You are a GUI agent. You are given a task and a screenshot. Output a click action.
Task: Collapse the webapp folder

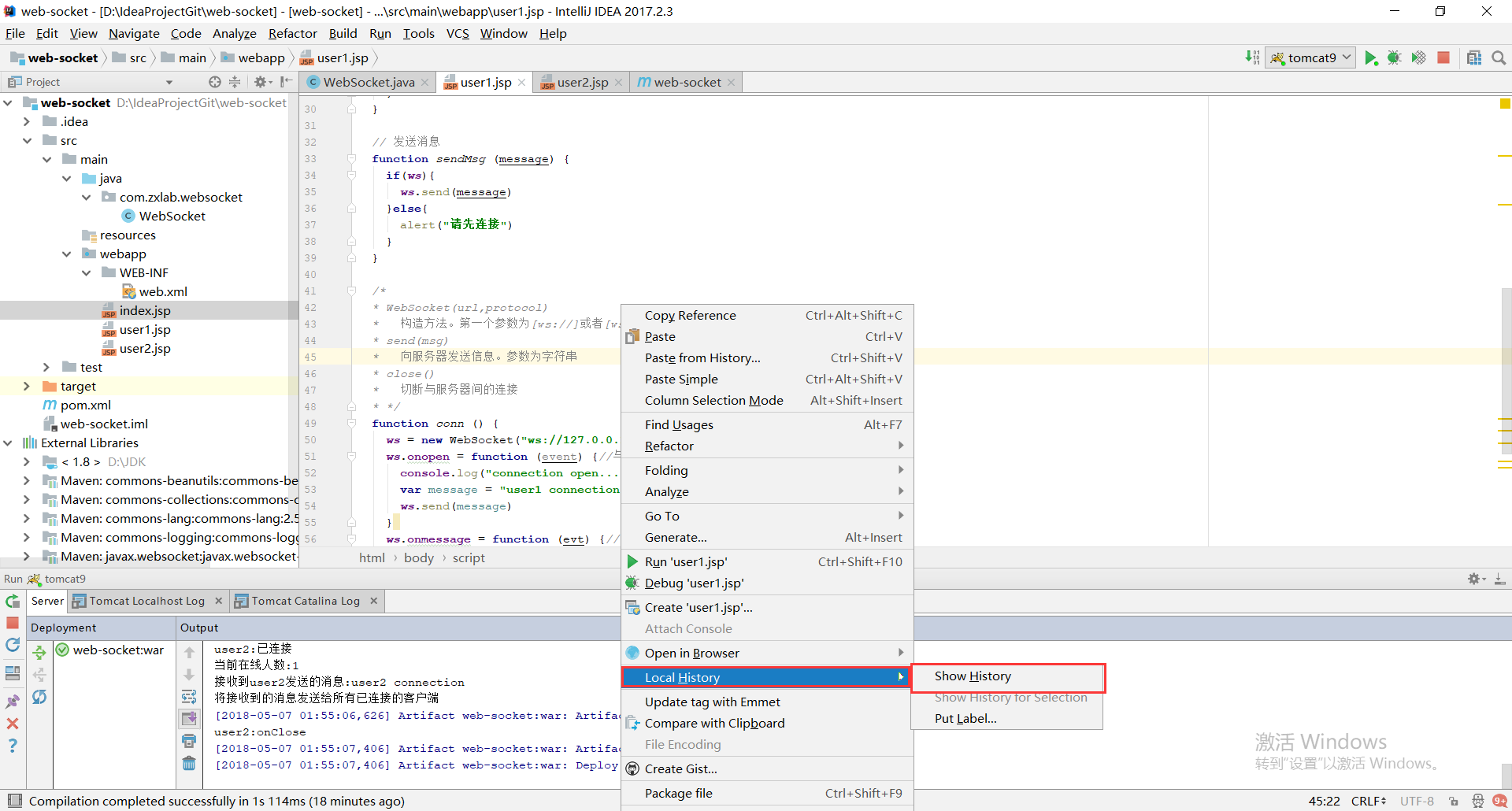pyautogui.click(x=66, y=254)
